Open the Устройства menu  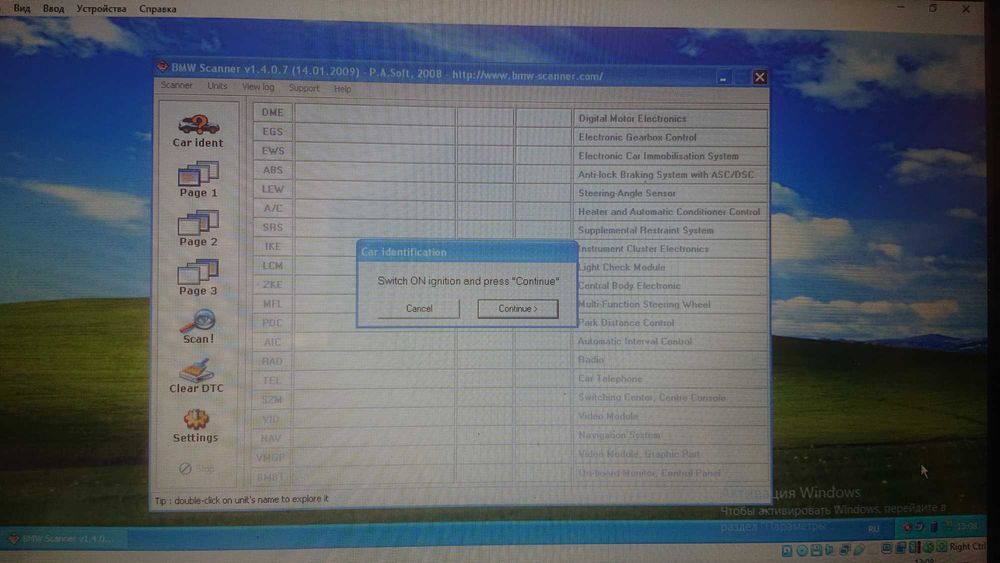click(x=101, y=8)
